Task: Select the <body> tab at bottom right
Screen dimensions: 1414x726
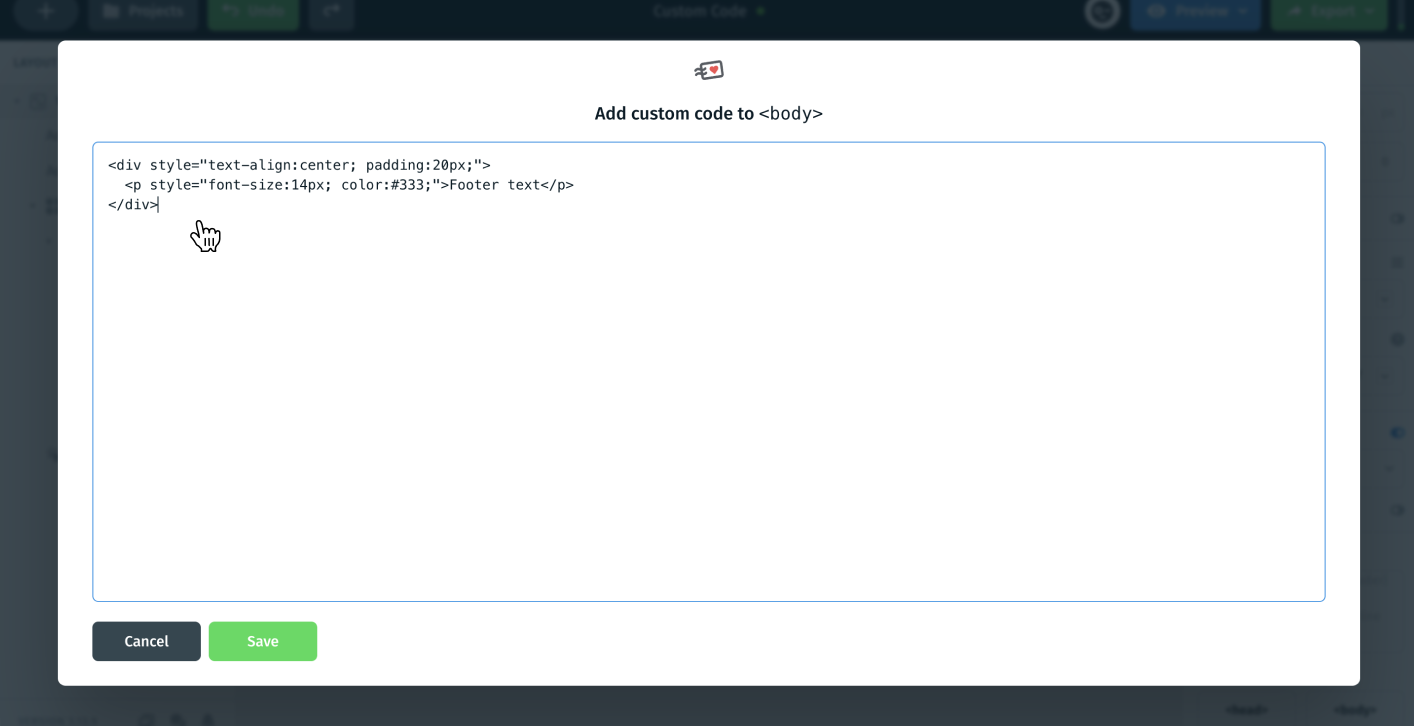Action: 1355,710
